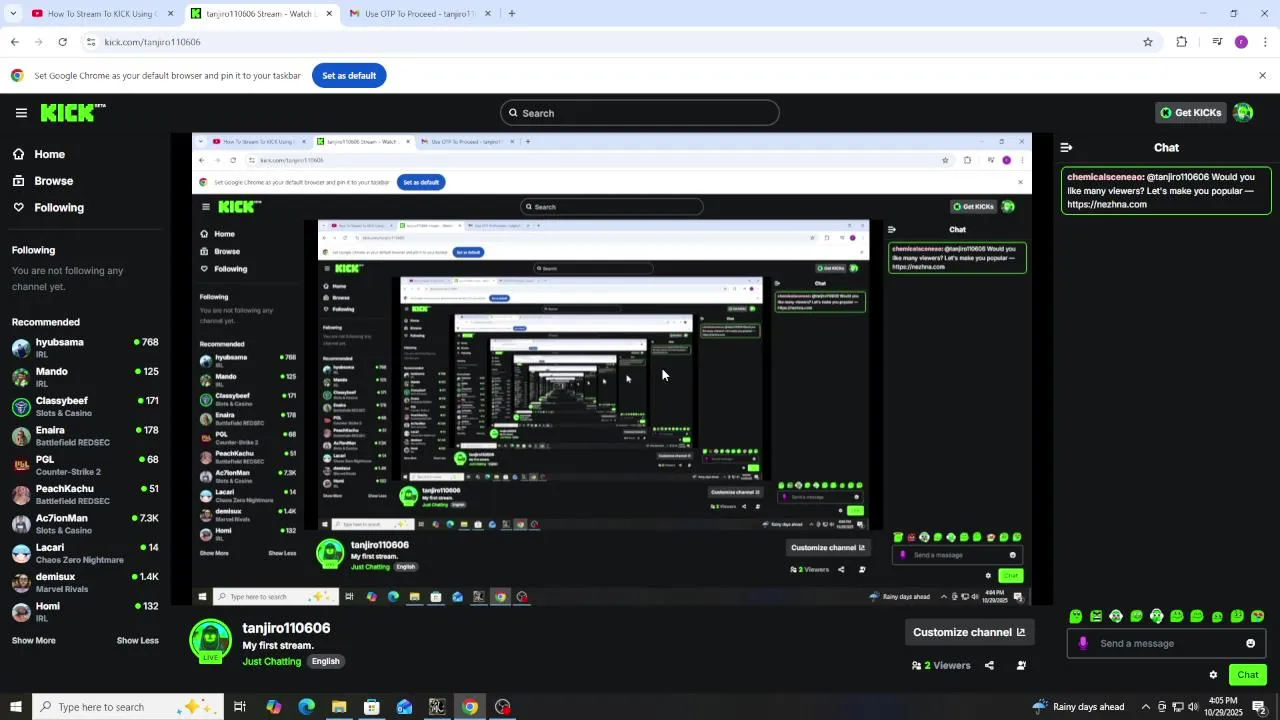1280x720 pixels.
Task: Click the browser address bar URL
Action: click(x=152, y=42)
